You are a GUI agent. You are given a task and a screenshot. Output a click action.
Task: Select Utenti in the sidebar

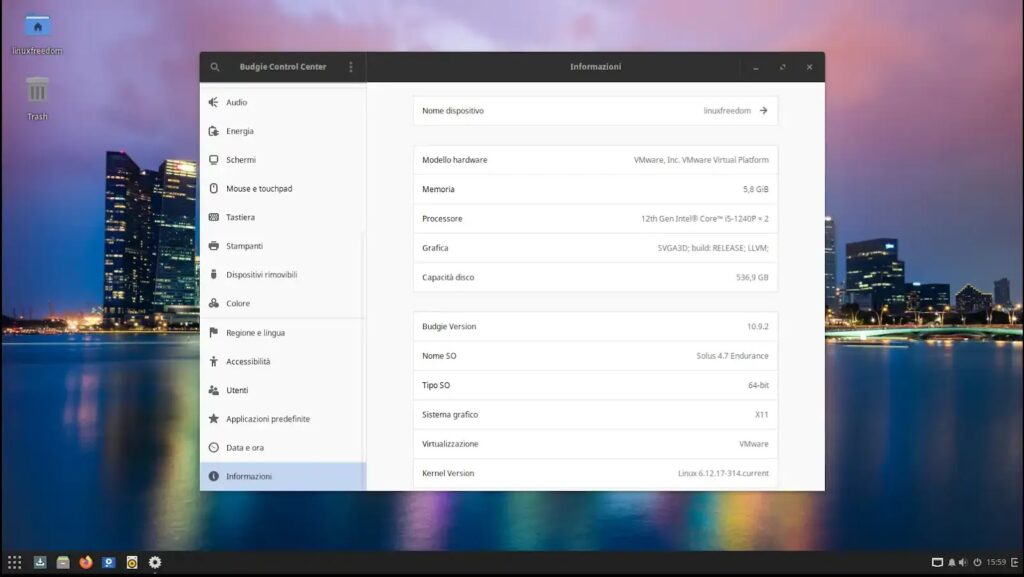240,390
